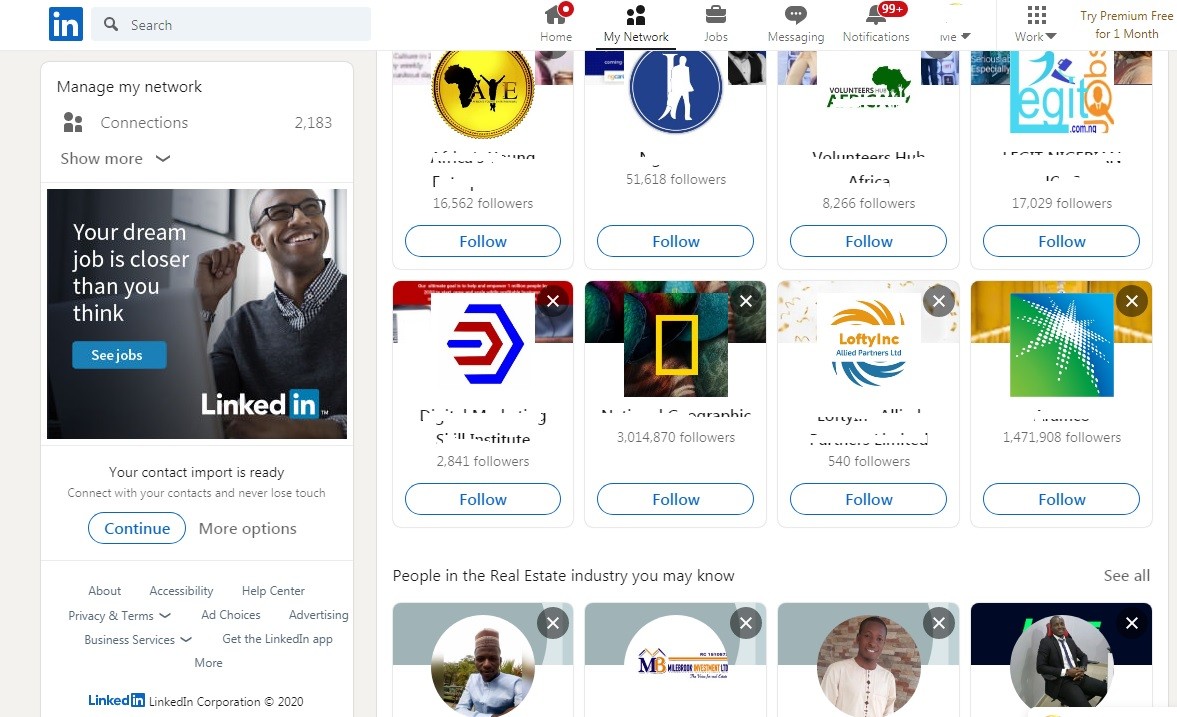View Notifications bell icon
The width and height of the screenshot is (1177, 717).
point(875,17)
